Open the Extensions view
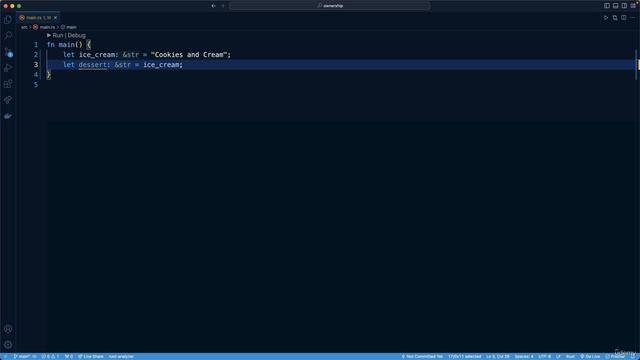The width and height of the screenshot is (640, 360). [8, 84]
